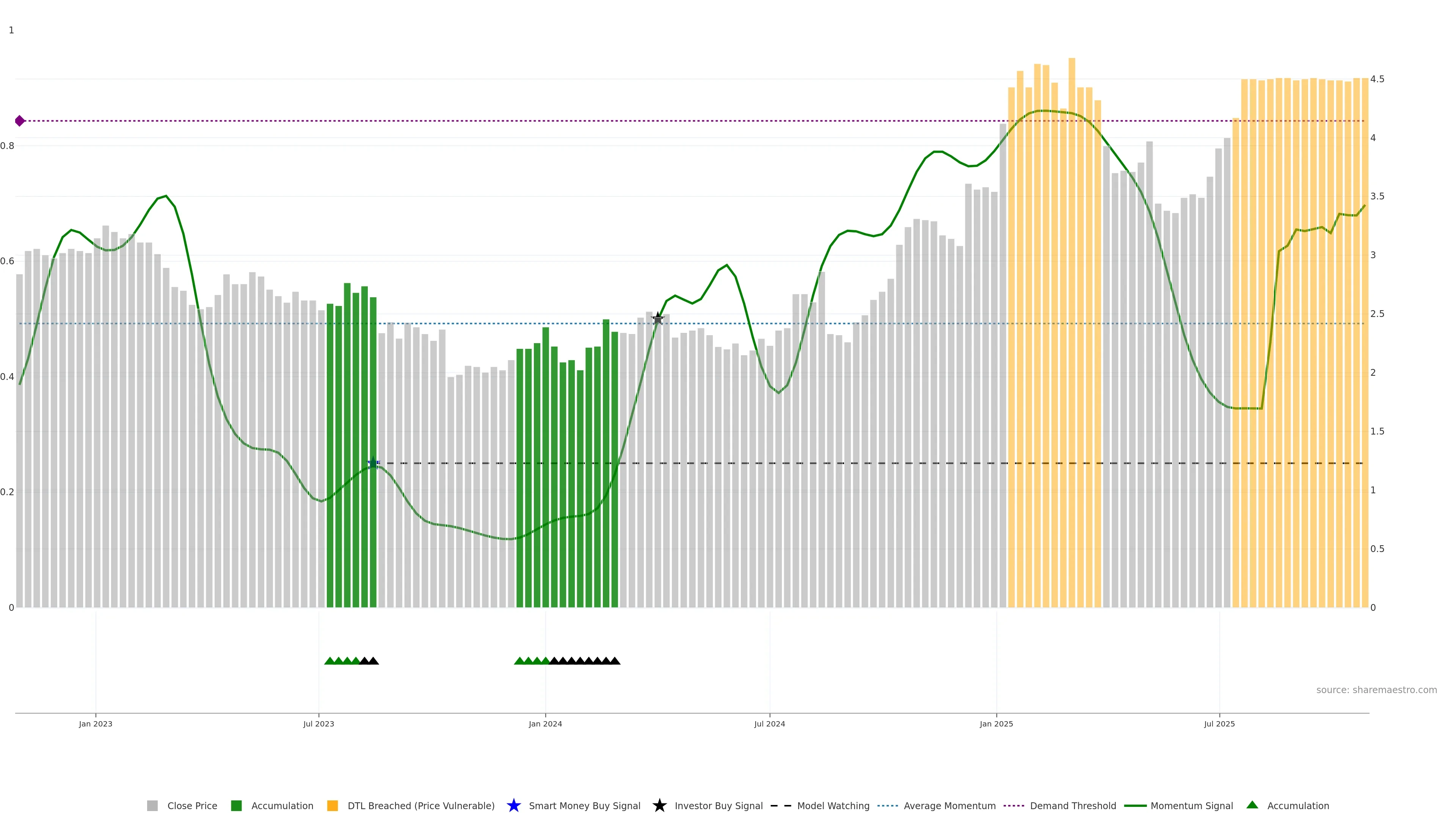The height and width of the screenshot is (819, 1456).
Task: Click the gray Close Price legend swatch
Action: point(152,805)
